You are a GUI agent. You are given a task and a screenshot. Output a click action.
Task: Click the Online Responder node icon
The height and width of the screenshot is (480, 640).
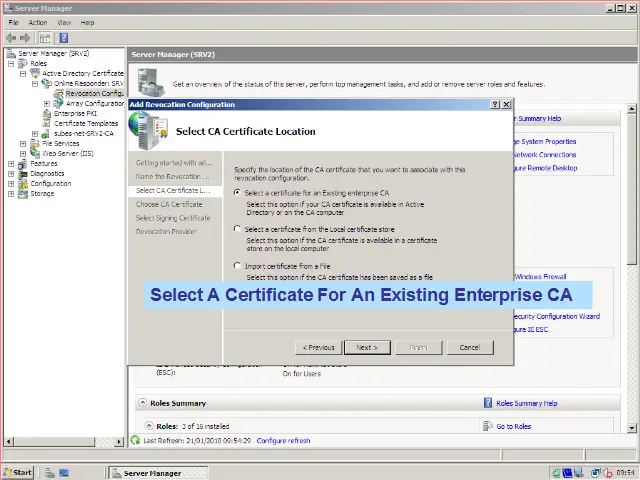pos(47,83)
